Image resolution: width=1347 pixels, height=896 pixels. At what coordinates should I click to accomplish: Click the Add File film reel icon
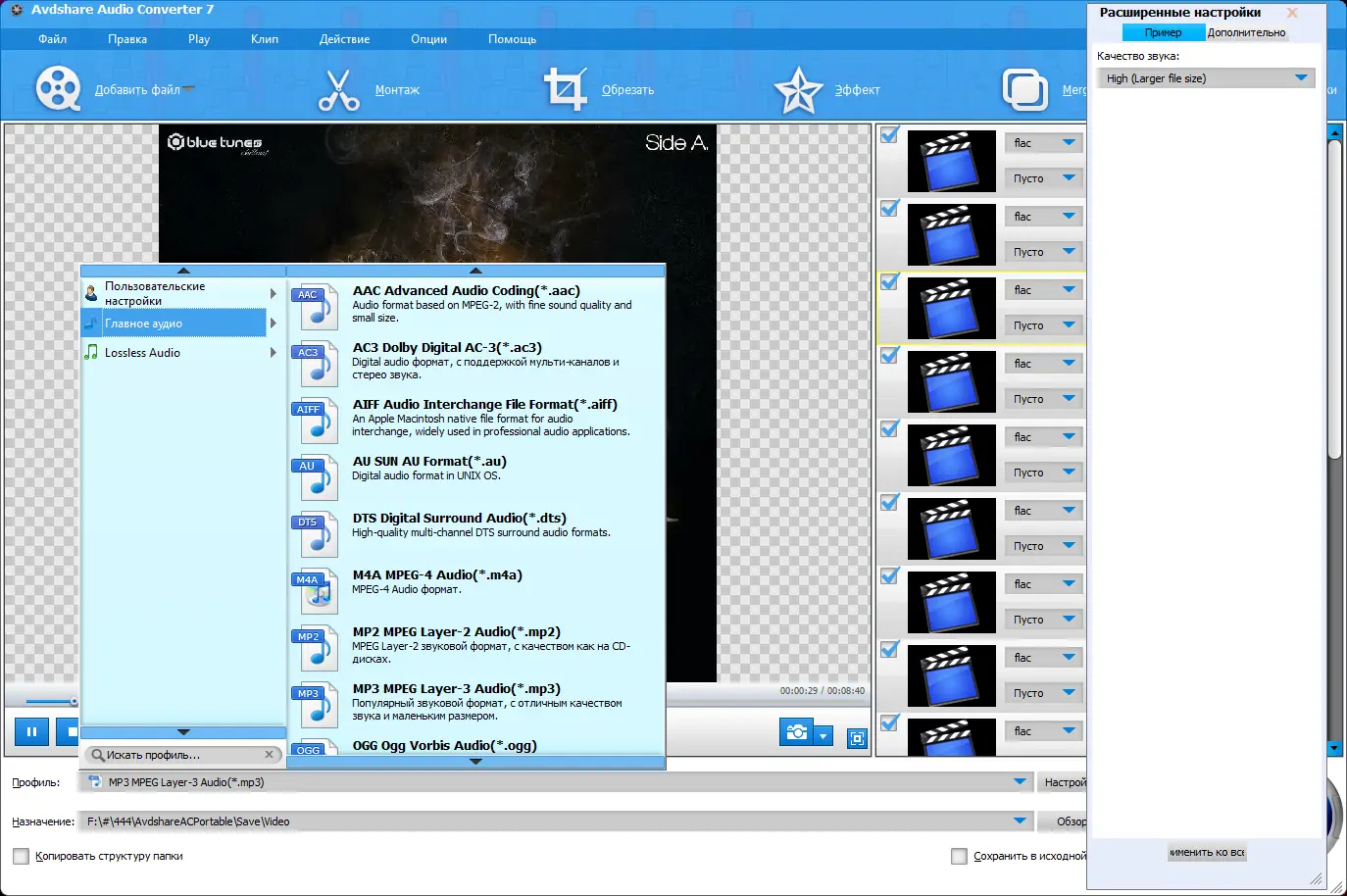[x=58, y=89]
